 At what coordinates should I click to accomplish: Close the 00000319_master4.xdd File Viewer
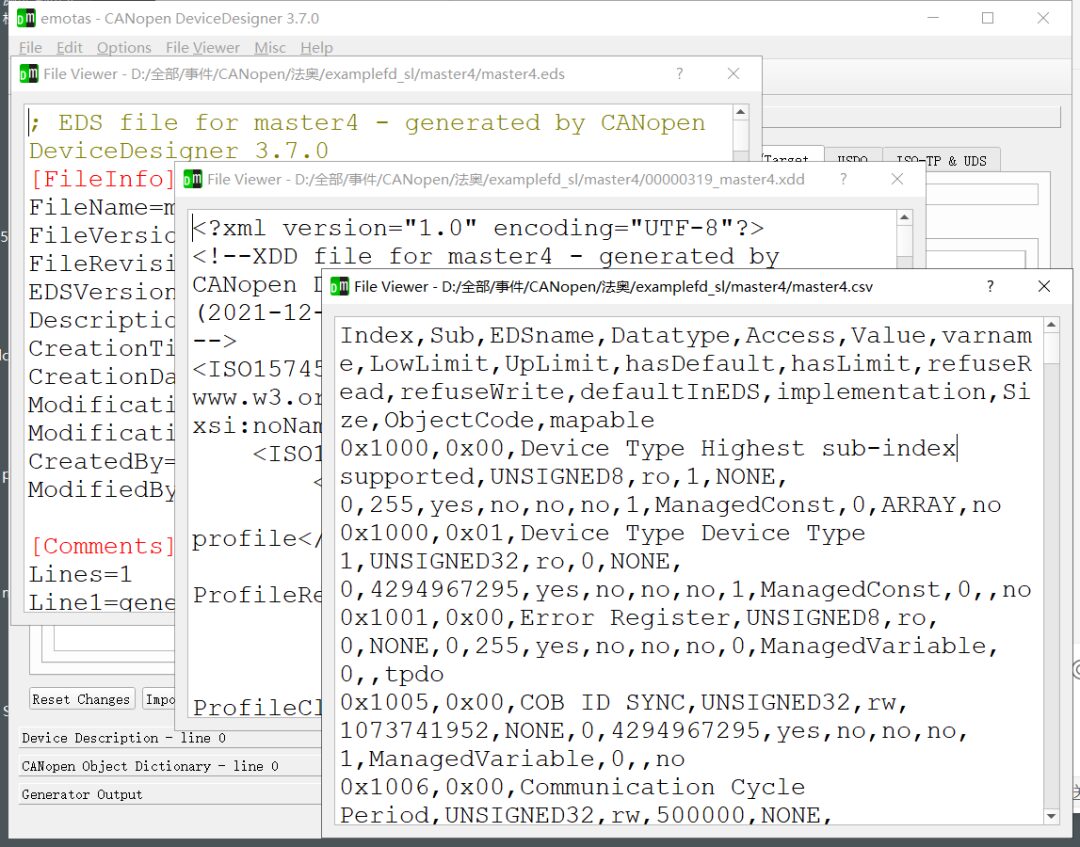pos(897,178)
